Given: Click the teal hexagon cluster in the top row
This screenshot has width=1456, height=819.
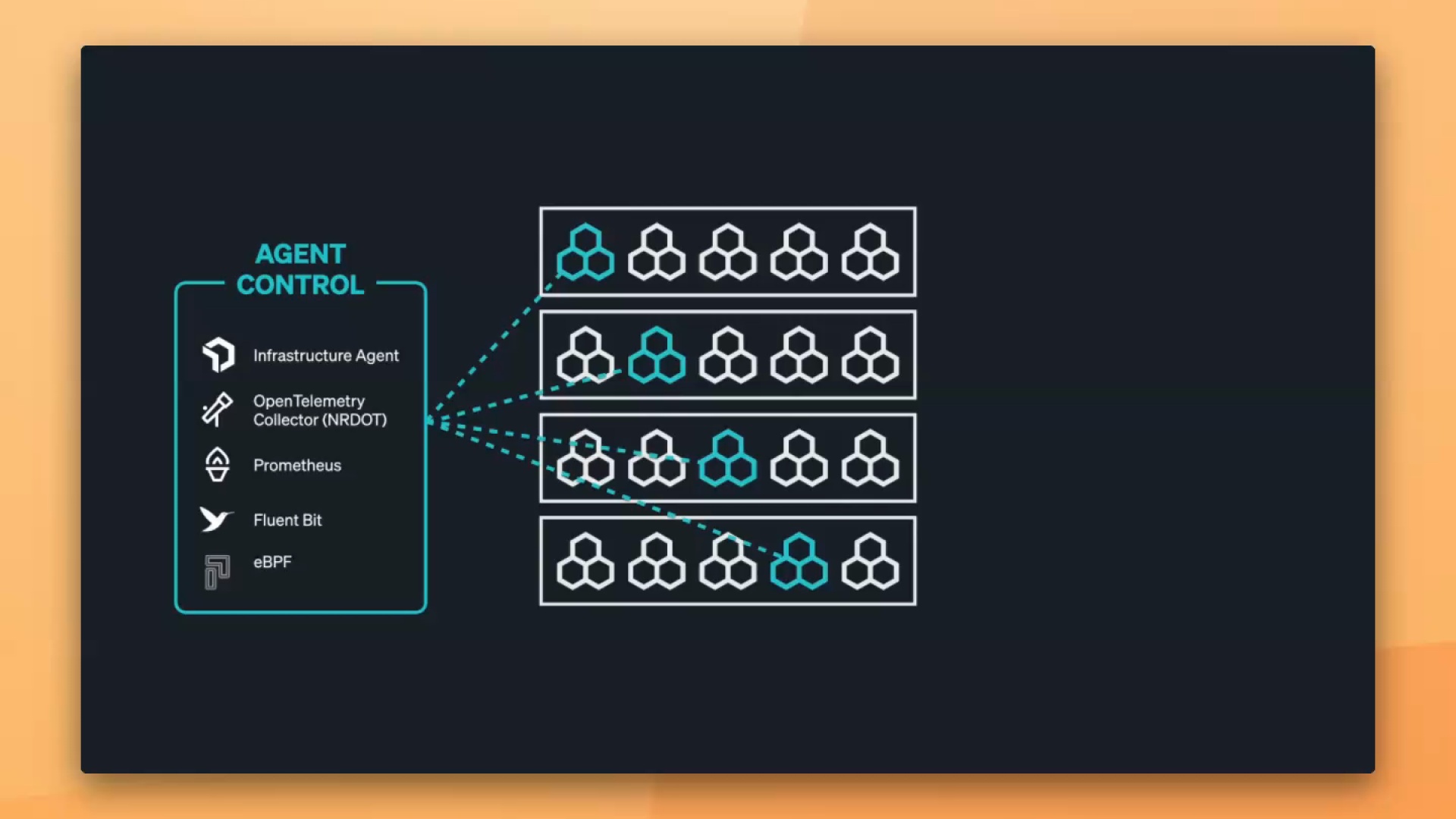Looking at the screenshot, I should (x=585, y=253).
